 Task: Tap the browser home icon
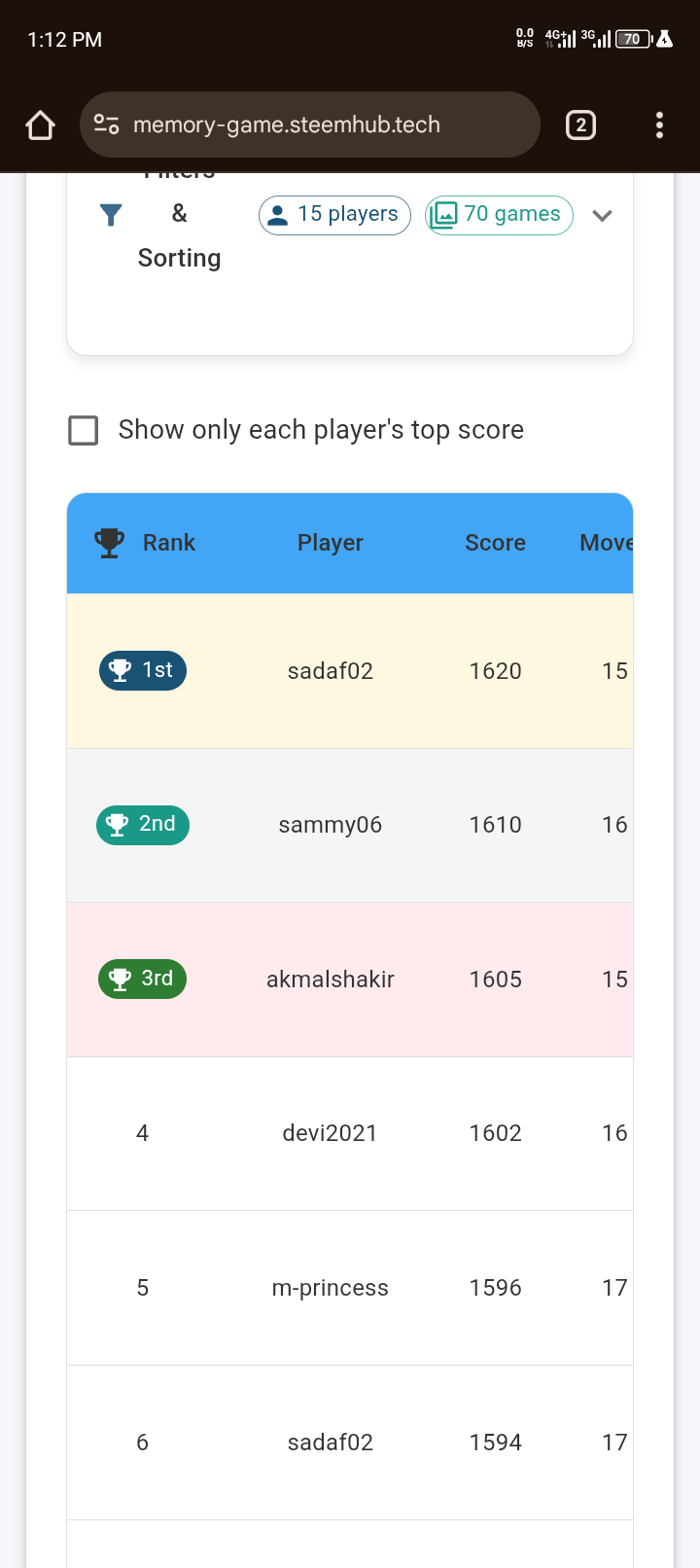[x=40, y=125]
